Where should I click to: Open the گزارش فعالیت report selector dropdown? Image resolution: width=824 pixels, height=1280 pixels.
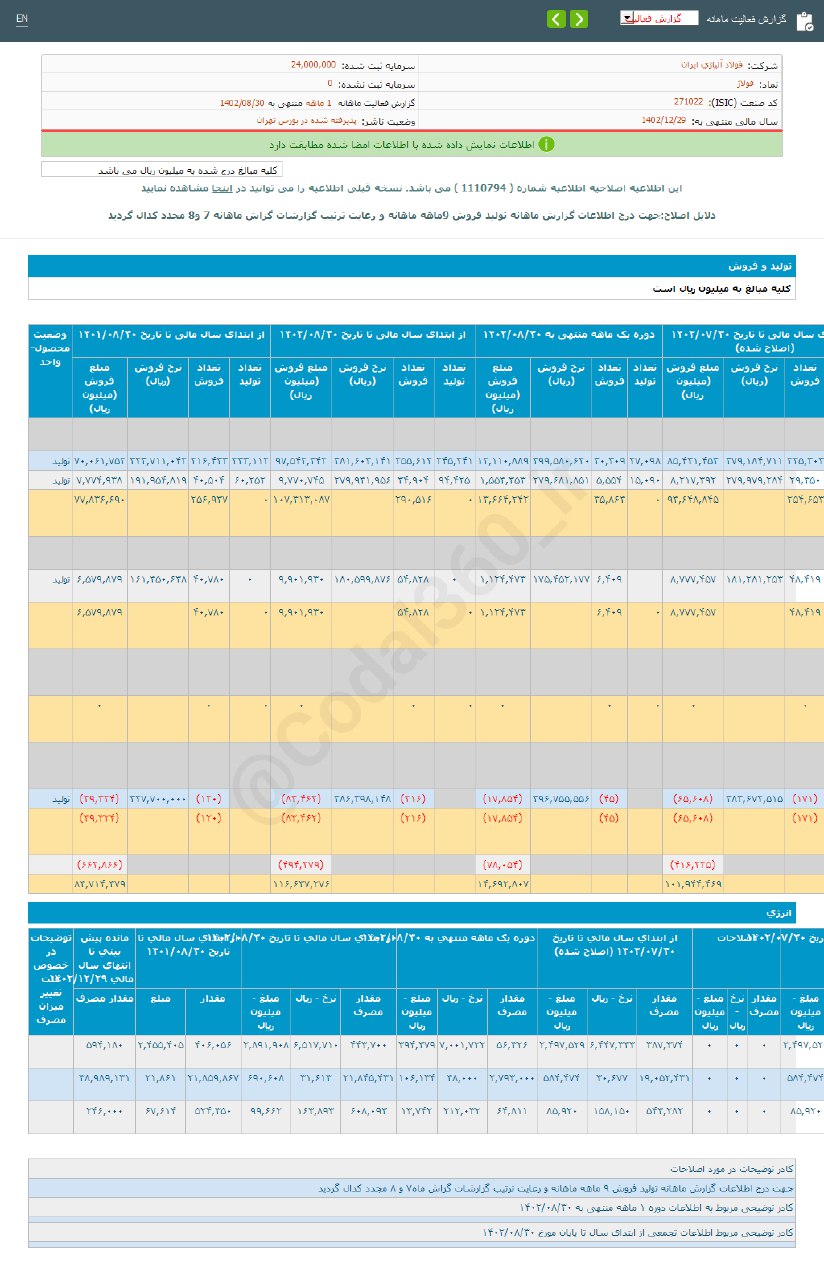click(658, 19)
